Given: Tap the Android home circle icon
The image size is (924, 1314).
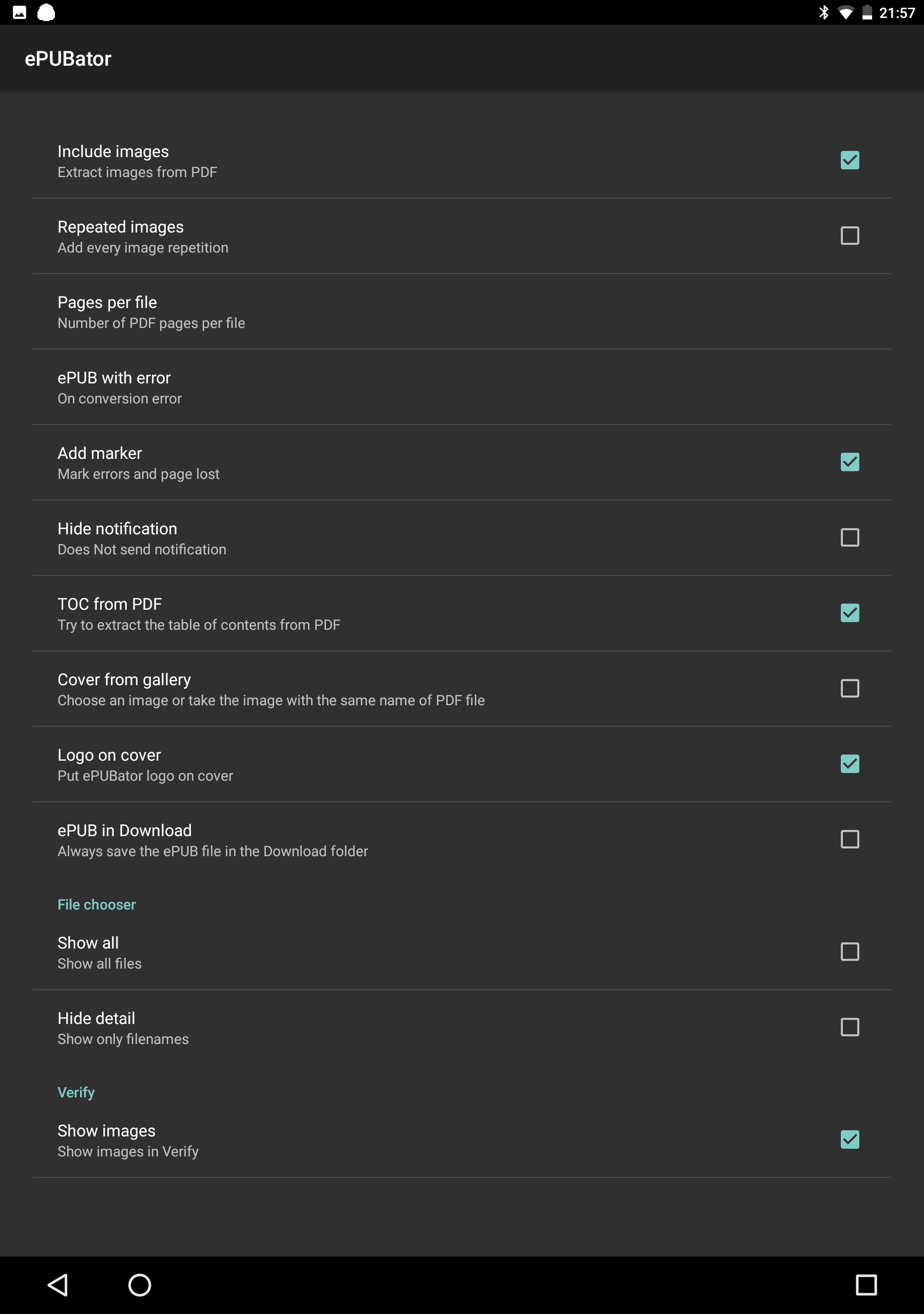Looking at the screenshot, I should [x=140, y=1285].
